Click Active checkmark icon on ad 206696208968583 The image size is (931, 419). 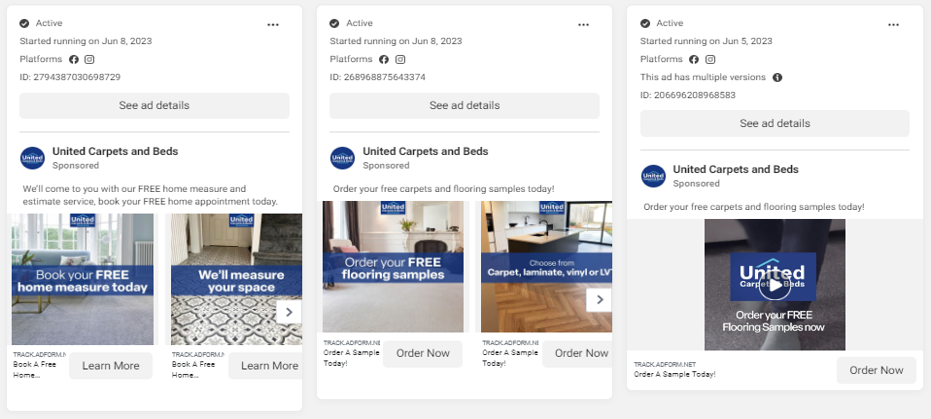click(645, 23)
